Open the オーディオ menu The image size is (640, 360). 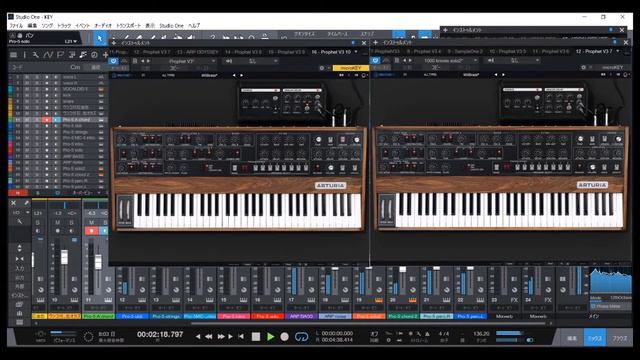(x=103, y=25)
